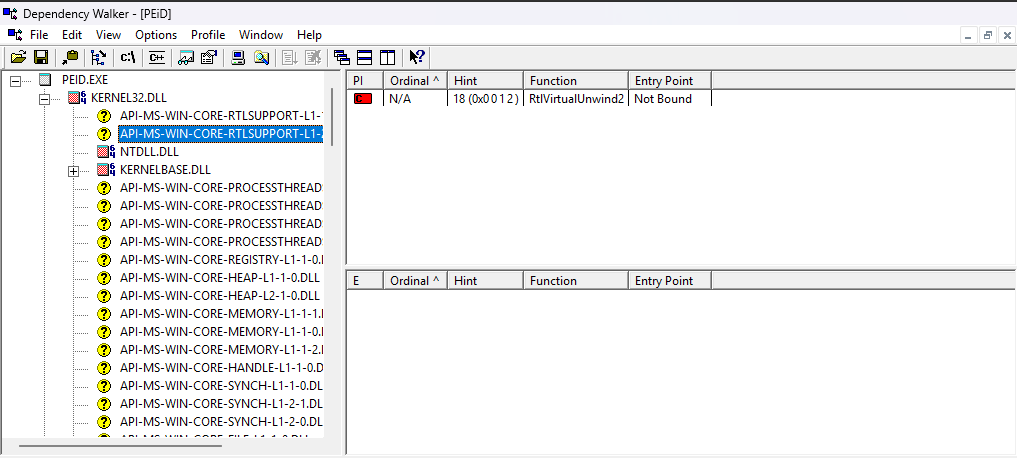Click question mark icon beside API-MS-WIN-CORE-SYNCH-L1-2-1.DLL
1017x458 pixels.
[x=104, y=404]
